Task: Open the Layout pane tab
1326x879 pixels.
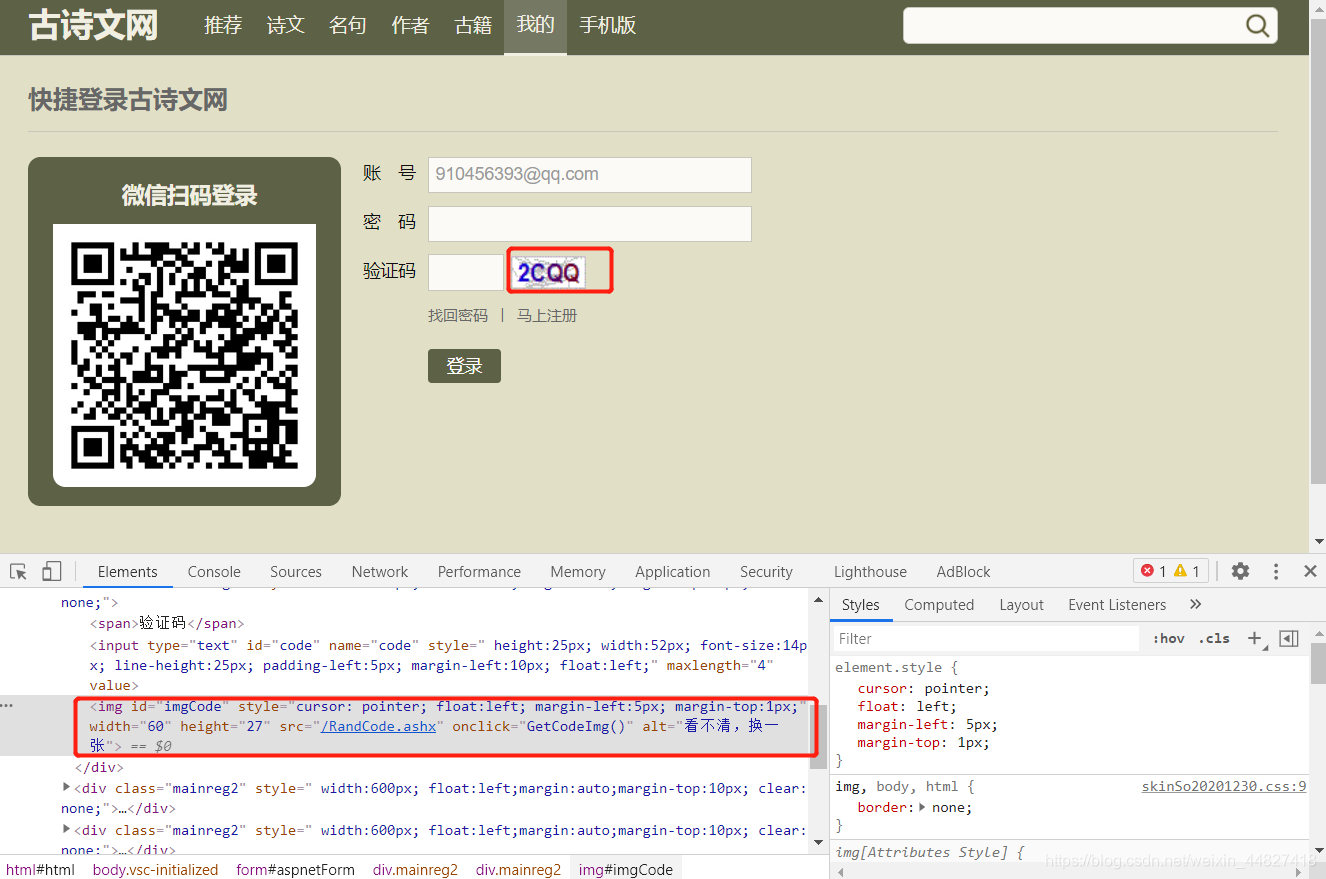Action: 1021,604
